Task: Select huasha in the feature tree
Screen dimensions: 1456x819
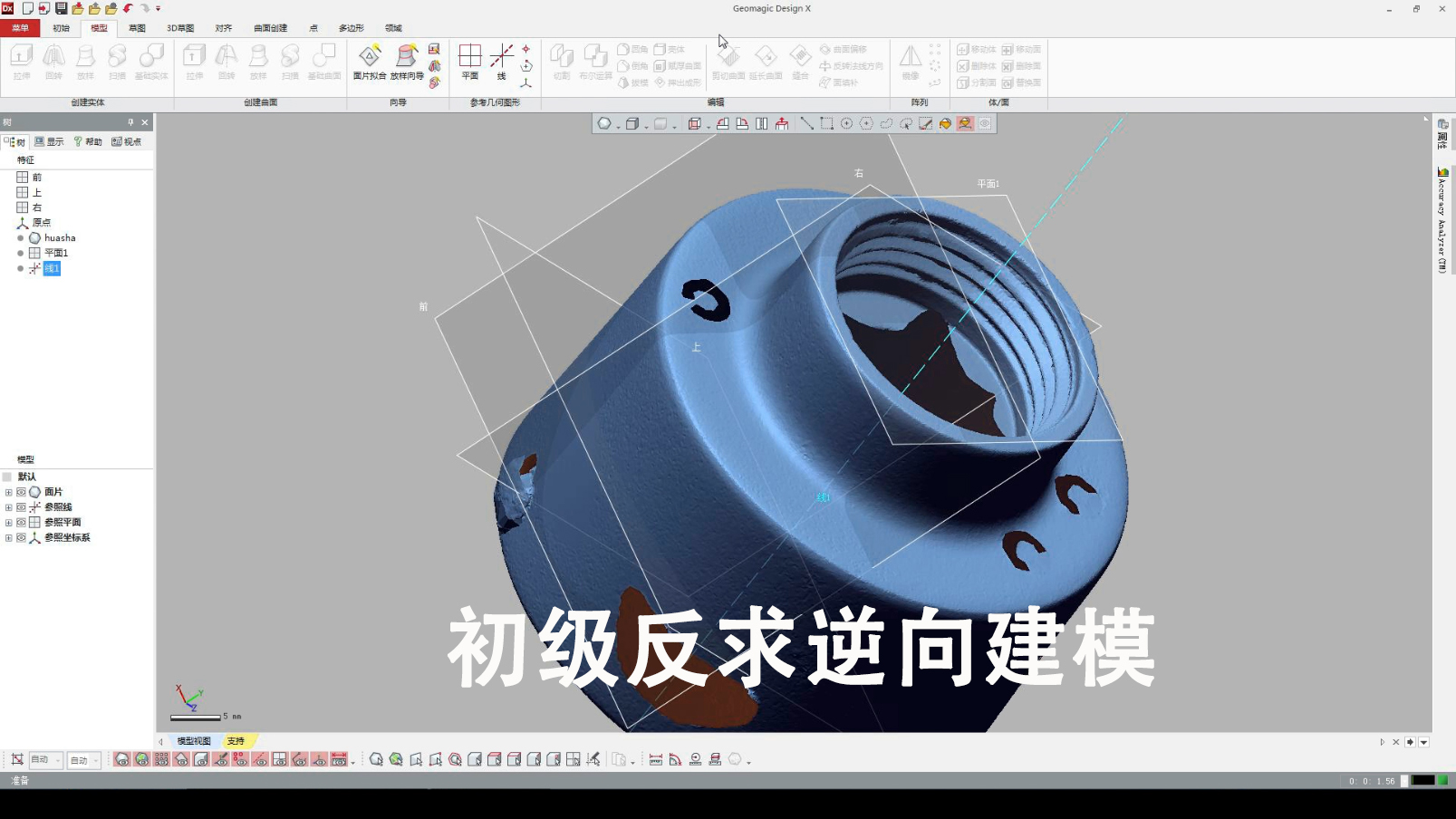Action: click(60, 238)
